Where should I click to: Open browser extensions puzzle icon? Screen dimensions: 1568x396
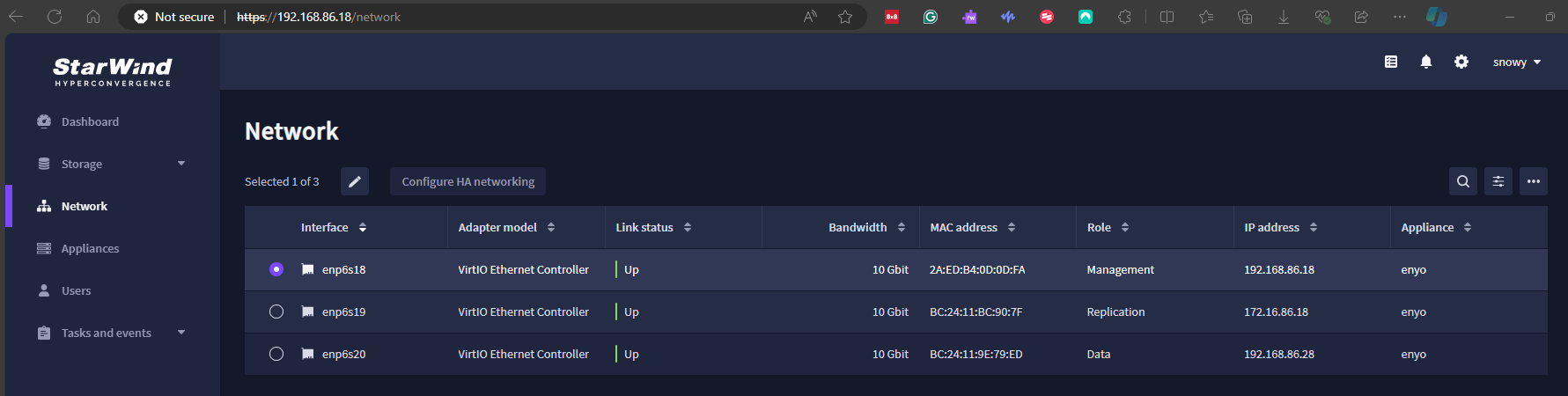coord(1124,17)
